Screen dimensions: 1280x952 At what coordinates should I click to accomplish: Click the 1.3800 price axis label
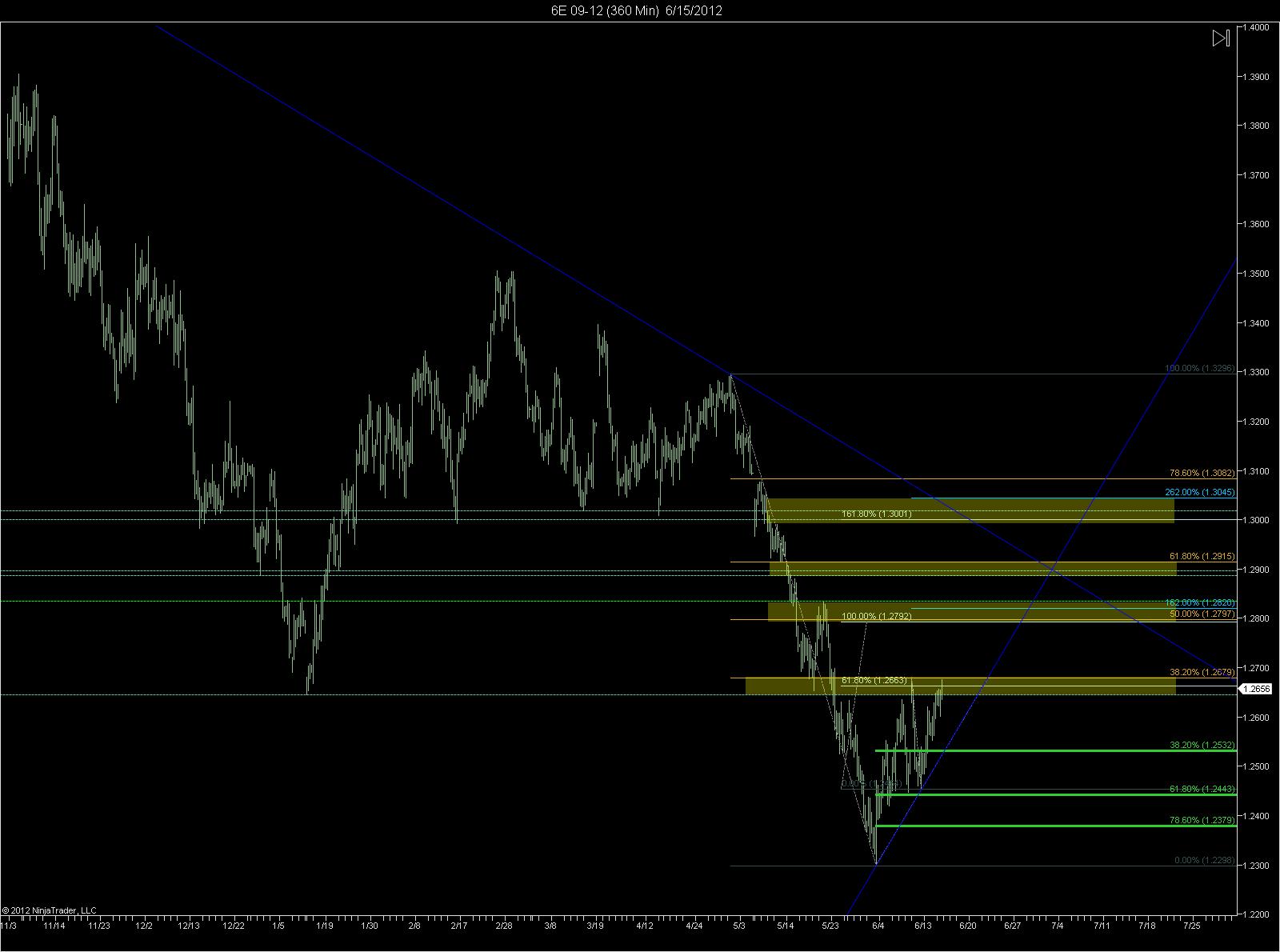(x=1256, y=126)
